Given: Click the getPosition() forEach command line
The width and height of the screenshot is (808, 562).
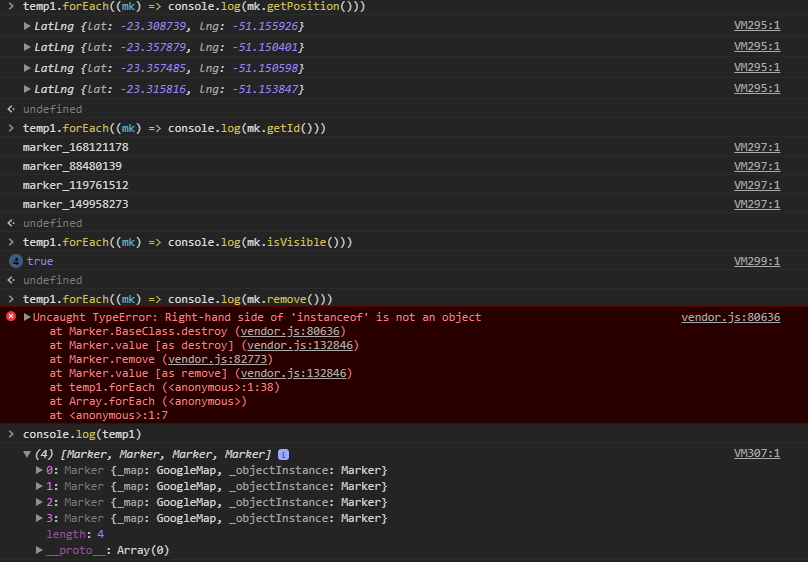Looking at the screenshot, I should [x=194, y=6].
